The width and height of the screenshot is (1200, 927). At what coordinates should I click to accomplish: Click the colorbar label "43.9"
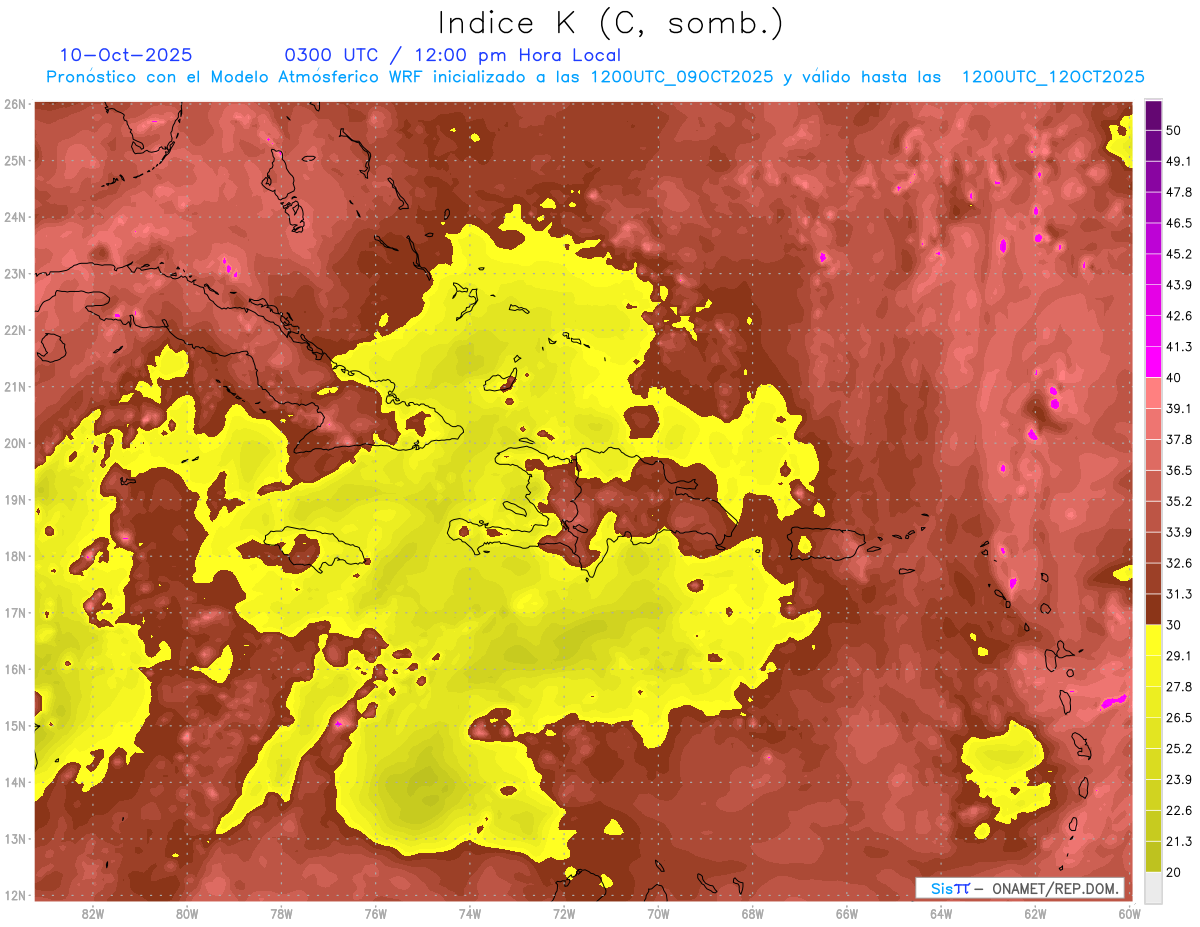[x=1178, y=285]
